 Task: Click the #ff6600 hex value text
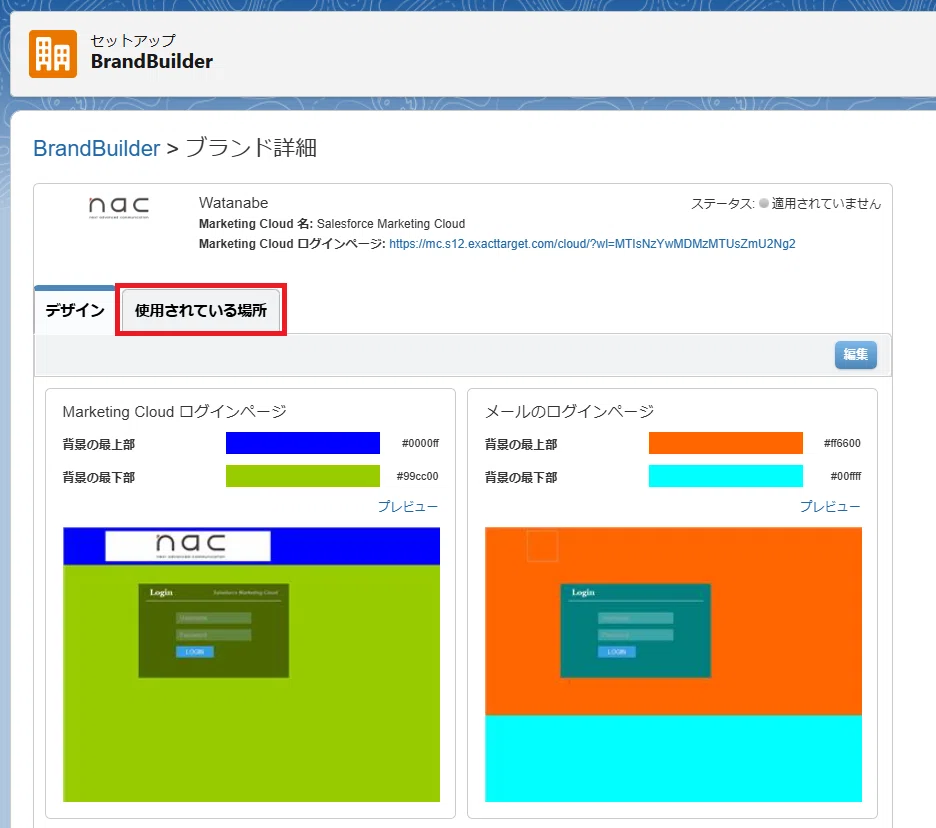coord(842,443)
